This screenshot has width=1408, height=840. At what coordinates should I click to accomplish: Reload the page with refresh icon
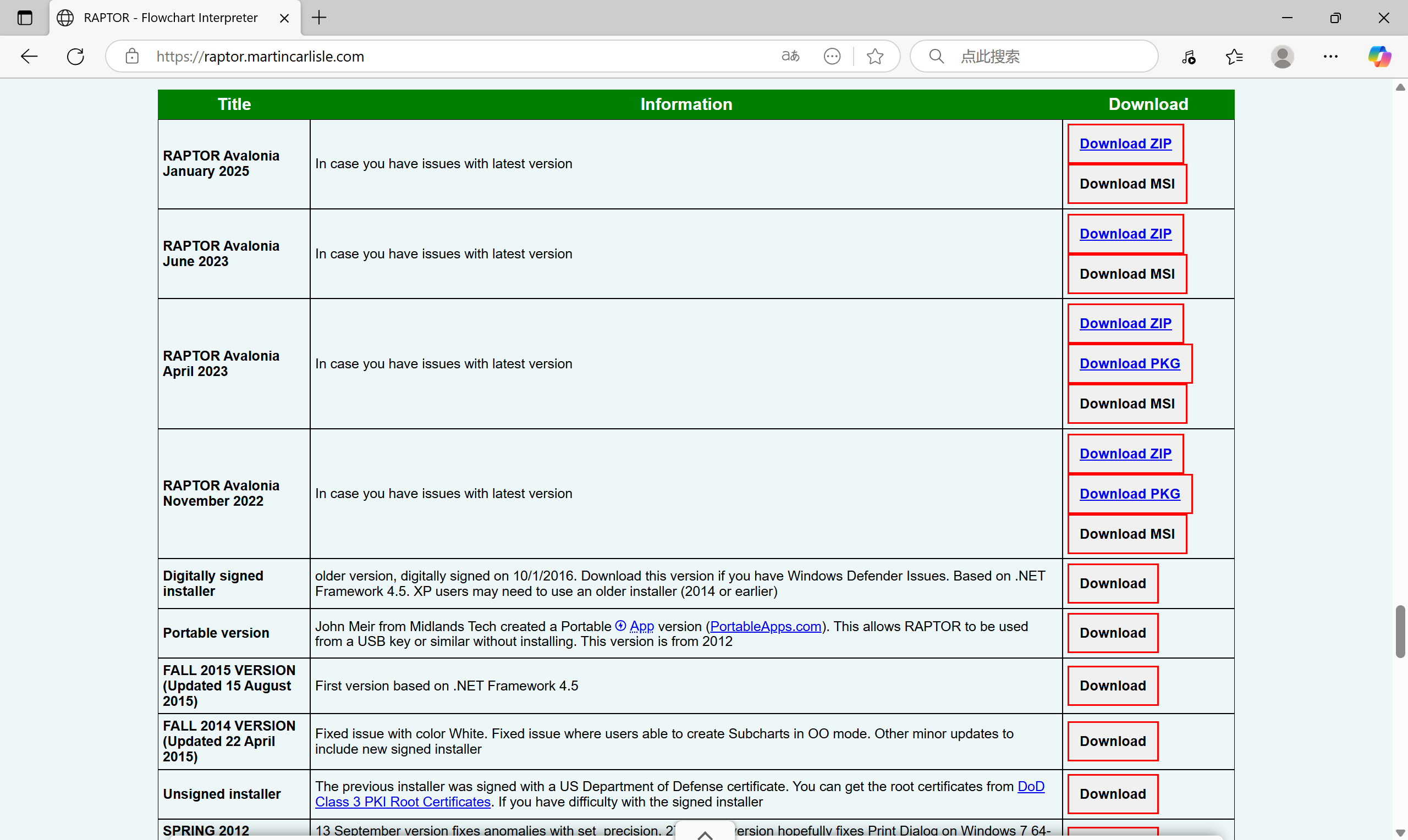(75, 56)
